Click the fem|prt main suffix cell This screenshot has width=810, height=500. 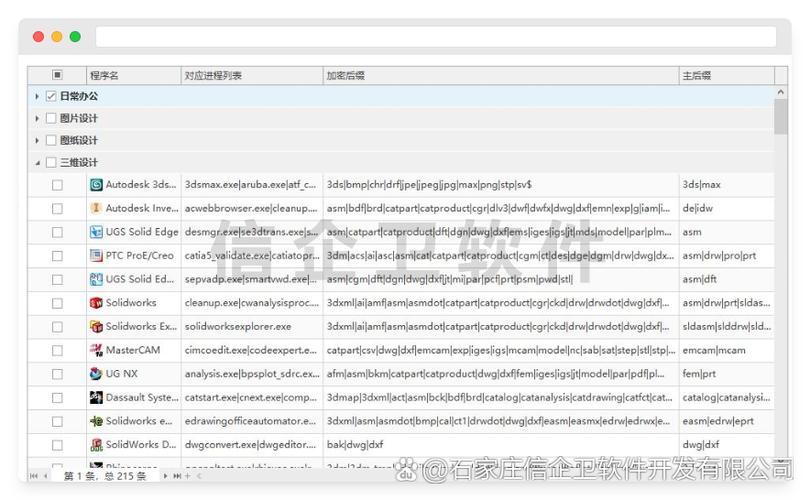pyautogui.click(x=726, y=373)
